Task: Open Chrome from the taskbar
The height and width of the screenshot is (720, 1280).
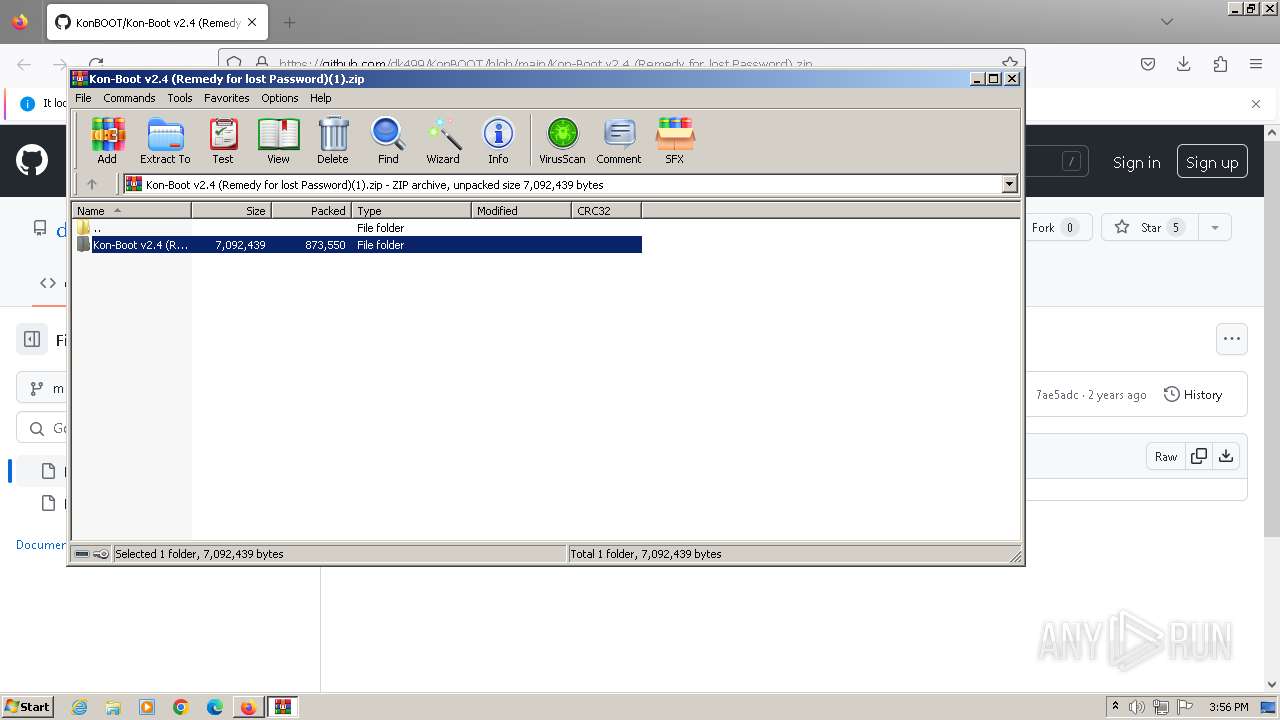Action: pos(181,707)
